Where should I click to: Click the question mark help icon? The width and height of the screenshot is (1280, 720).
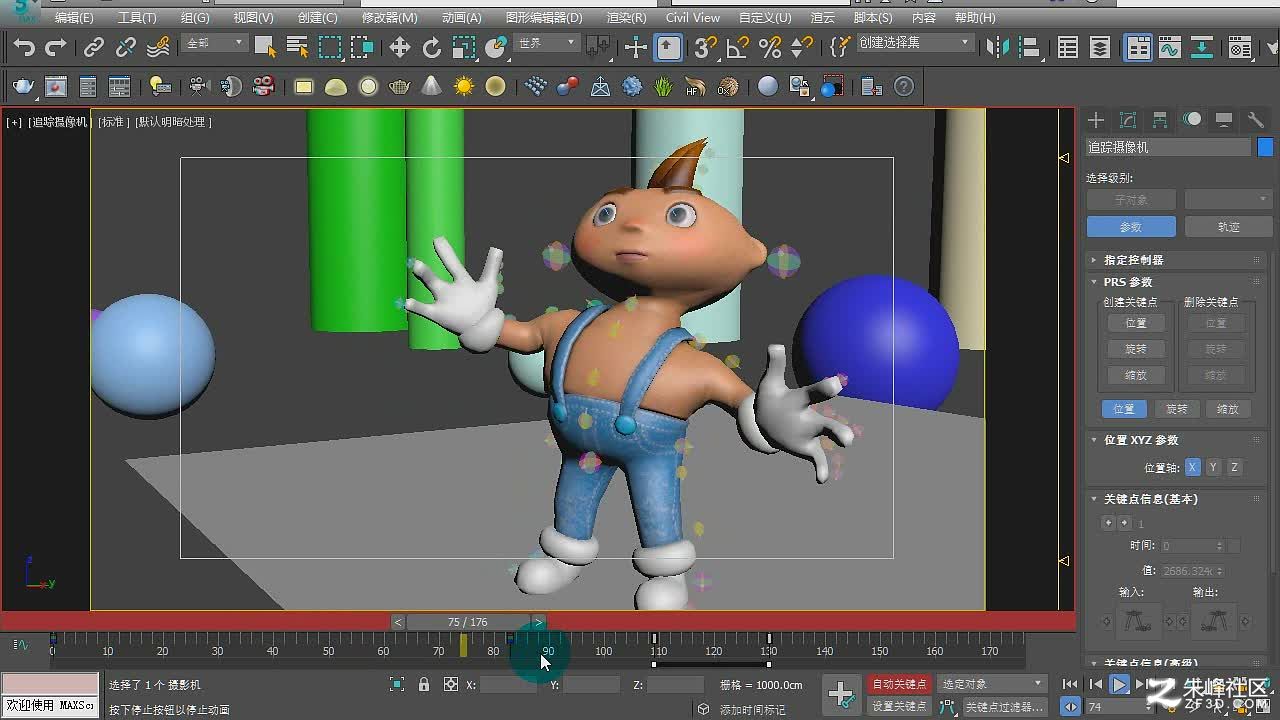click(904, 87)
